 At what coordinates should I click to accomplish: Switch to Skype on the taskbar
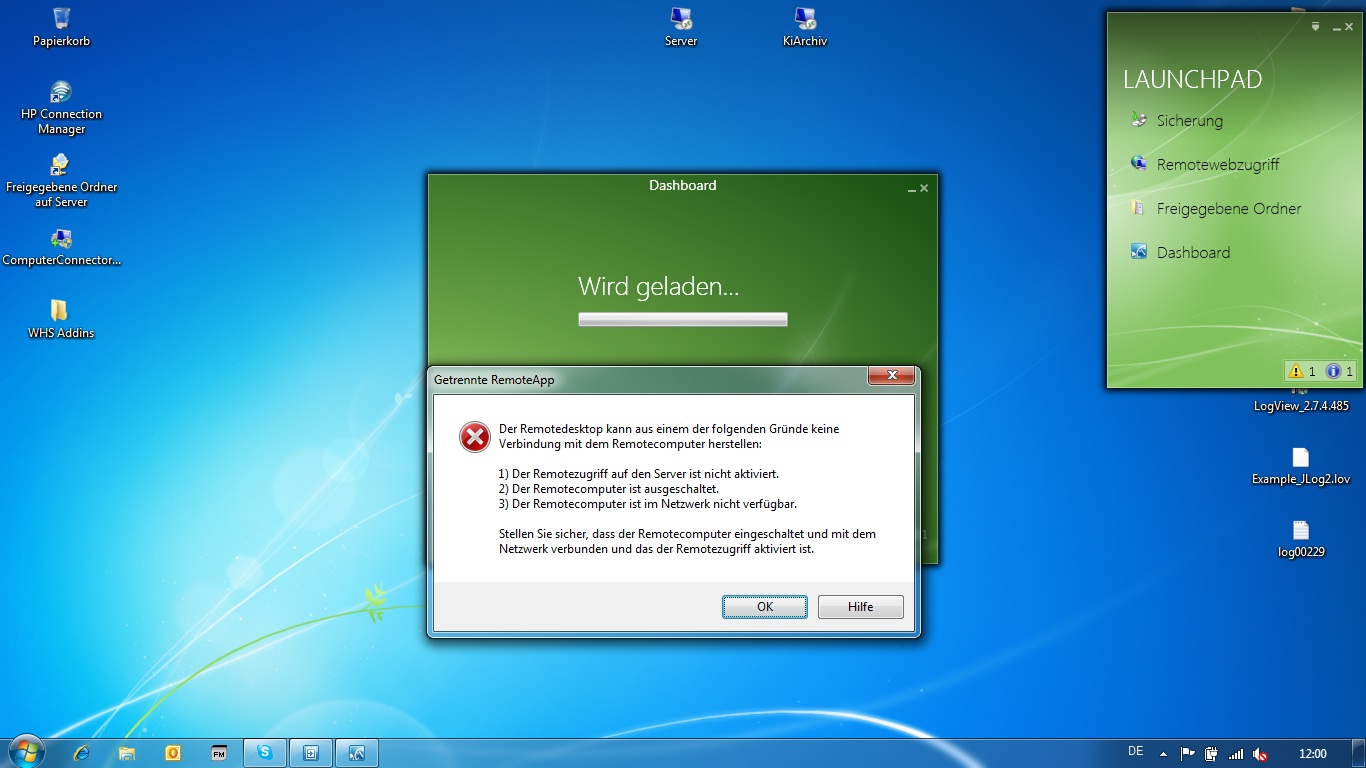[x=265, y=753]
